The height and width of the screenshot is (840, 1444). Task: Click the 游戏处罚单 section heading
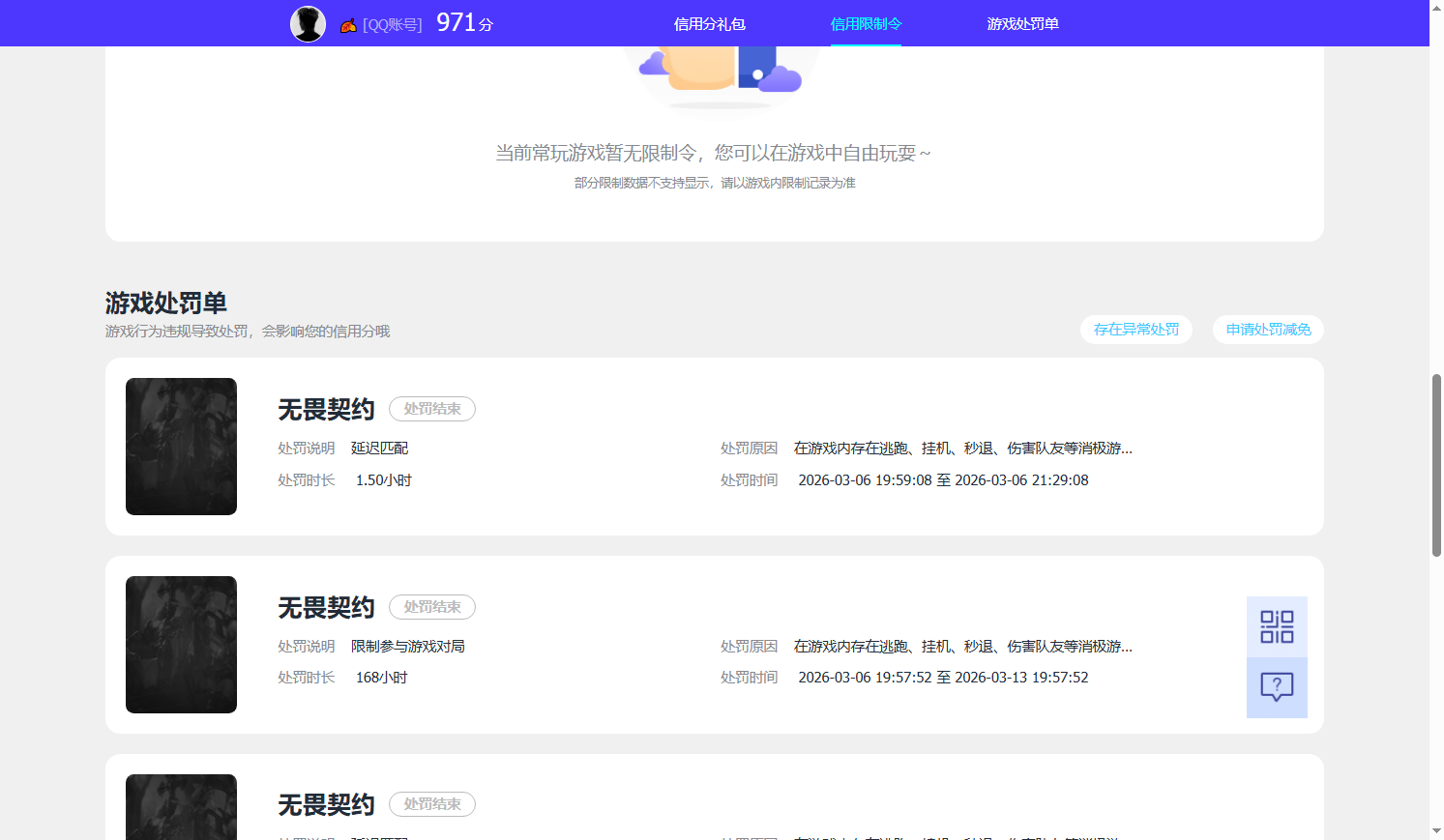pyautogui.click(x=166, y=304)
